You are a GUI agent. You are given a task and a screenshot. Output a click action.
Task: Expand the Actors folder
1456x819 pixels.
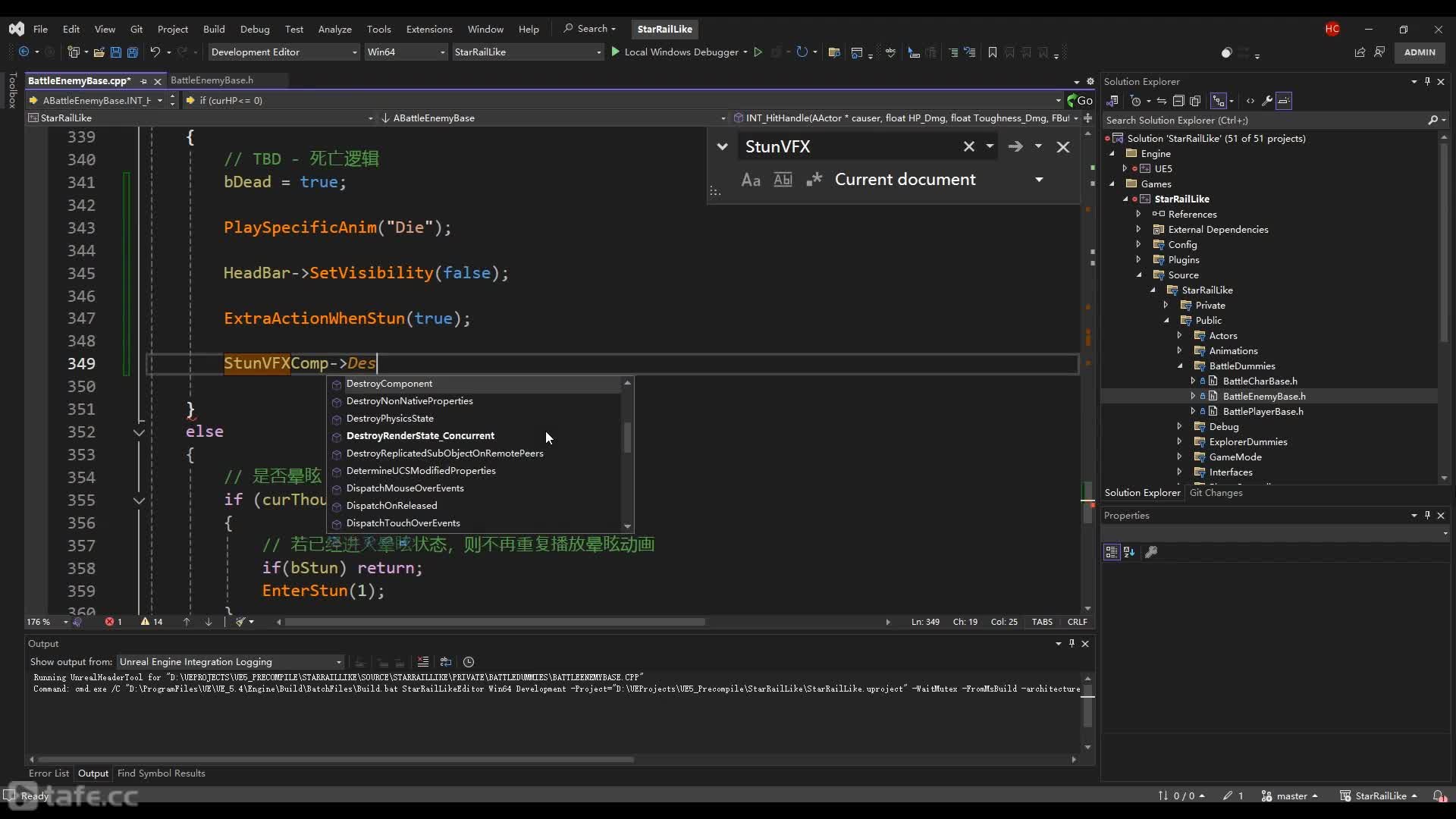click(1179, 335)
